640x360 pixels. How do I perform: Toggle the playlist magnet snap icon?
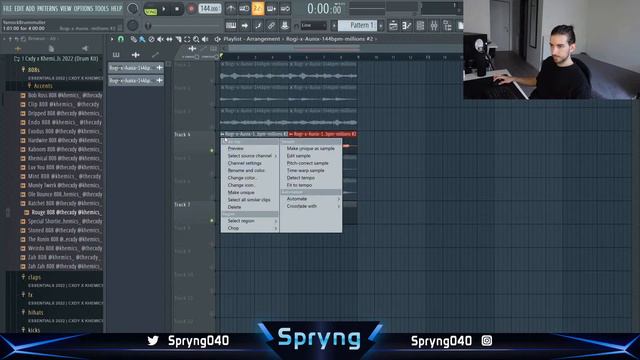coord(121,39)
